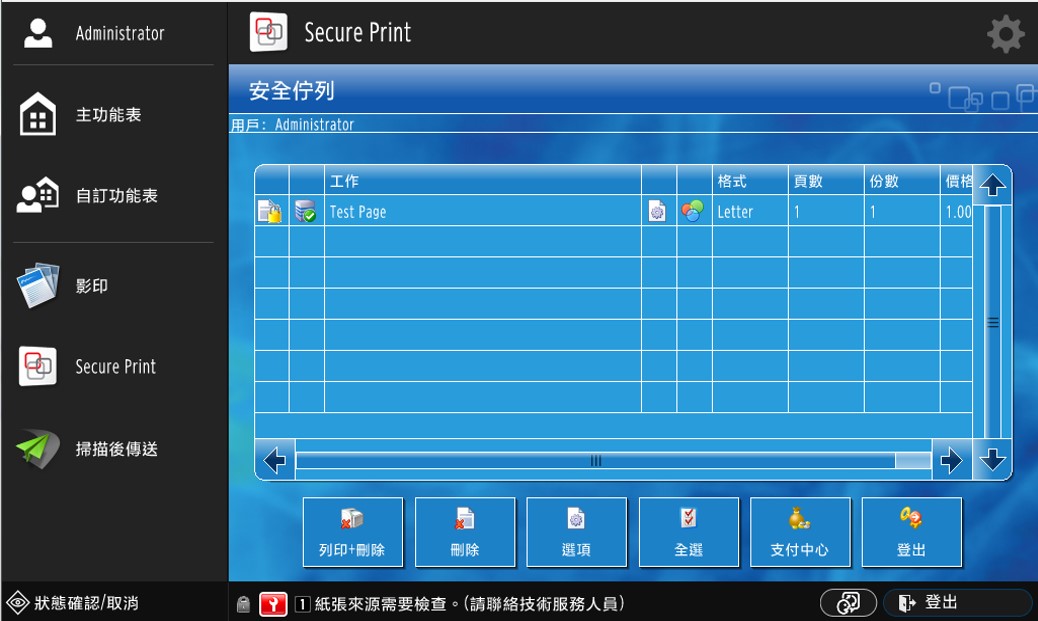Click the server status icon beside Test Page

coord(306,211)
